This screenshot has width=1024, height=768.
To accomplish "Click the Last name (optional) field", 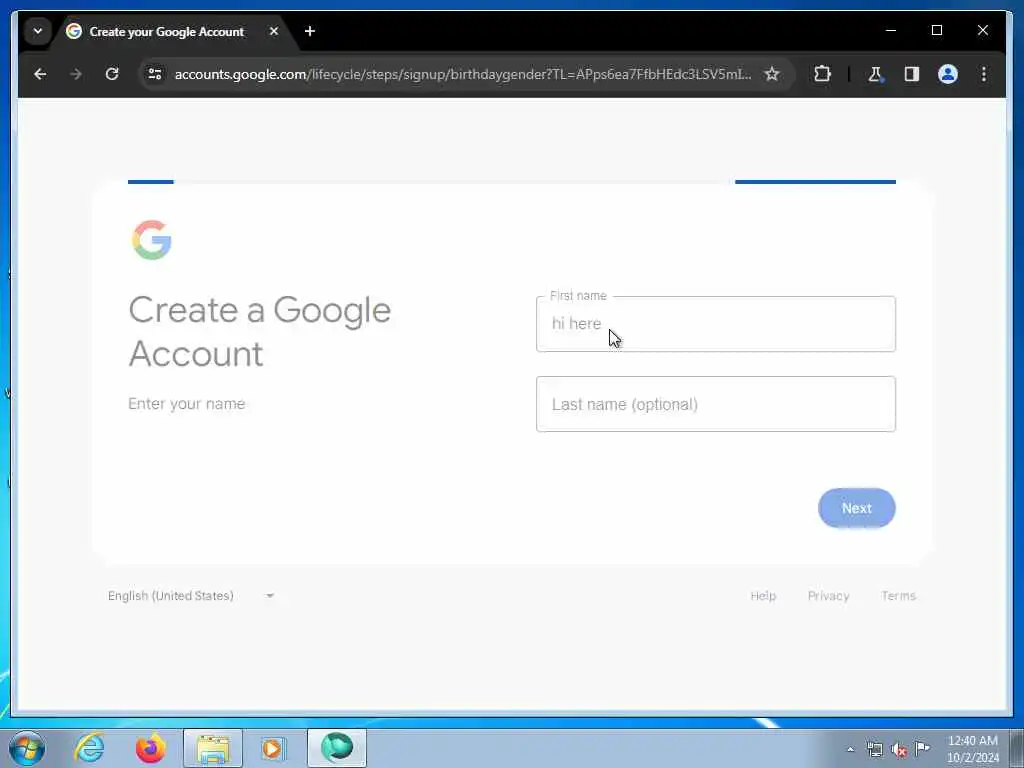I will pyautogui.click(x=716, y=404).
